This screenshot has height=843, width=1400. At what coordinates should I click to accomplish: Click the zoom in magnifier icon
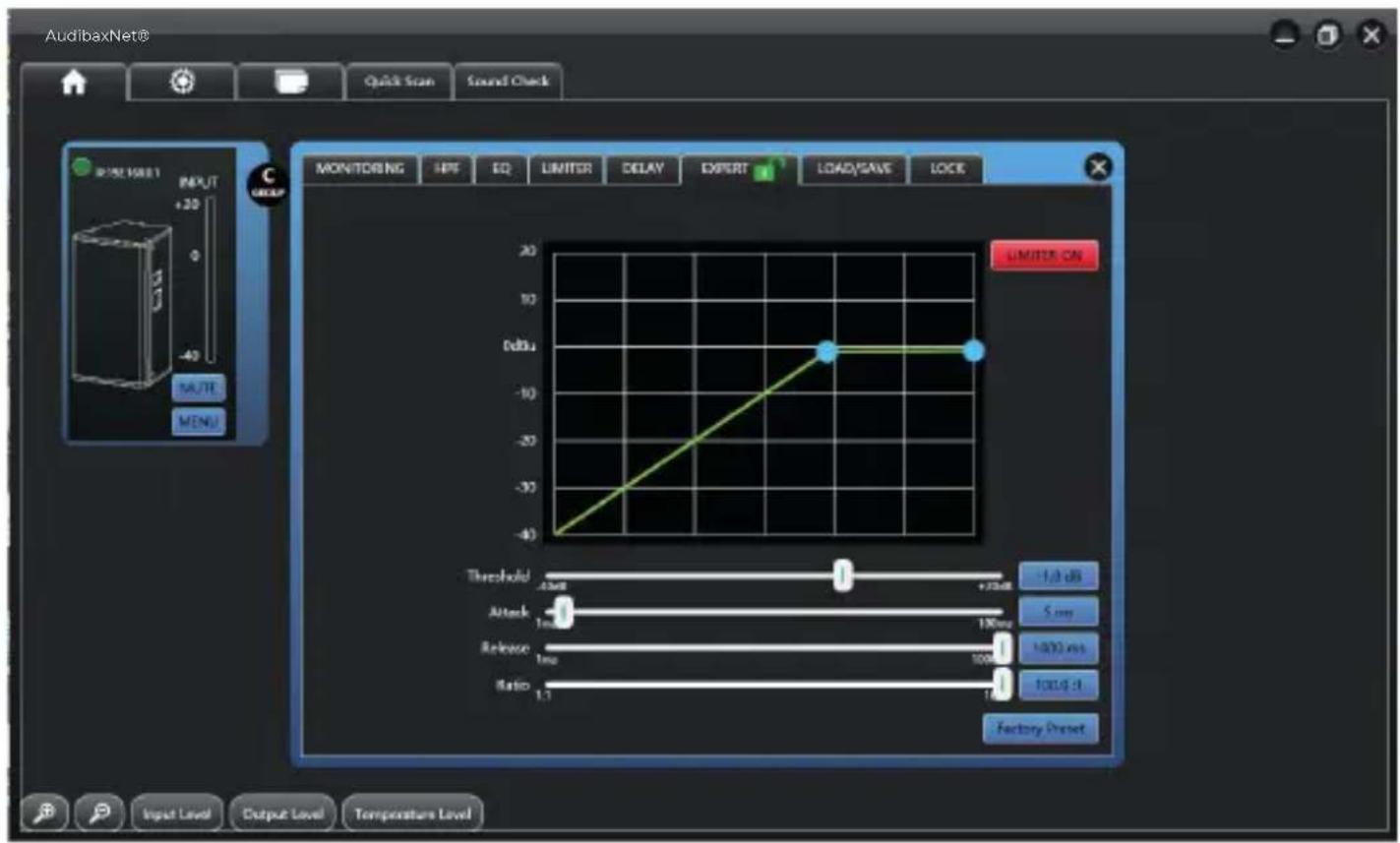click(46, 813)
